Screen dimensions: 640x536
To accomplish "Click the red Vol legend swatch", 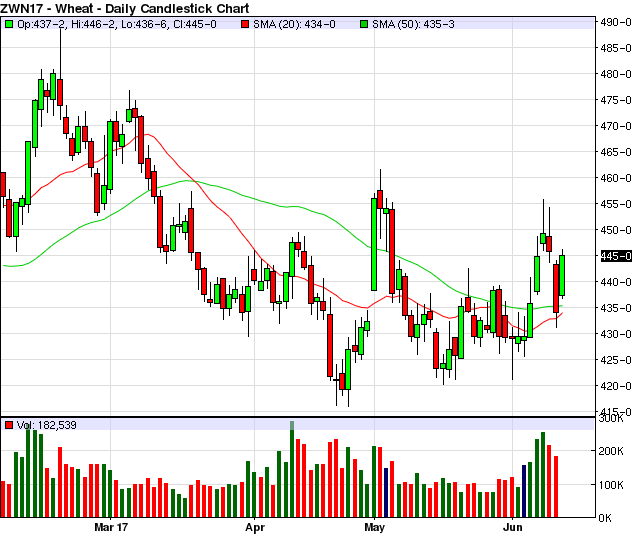I will coord(9,425).
